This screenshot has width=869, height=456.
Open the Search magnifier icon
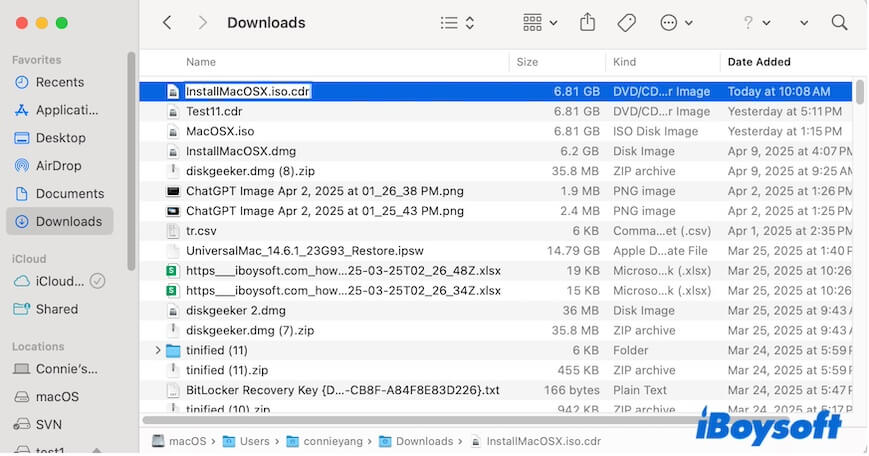(840, 23)
